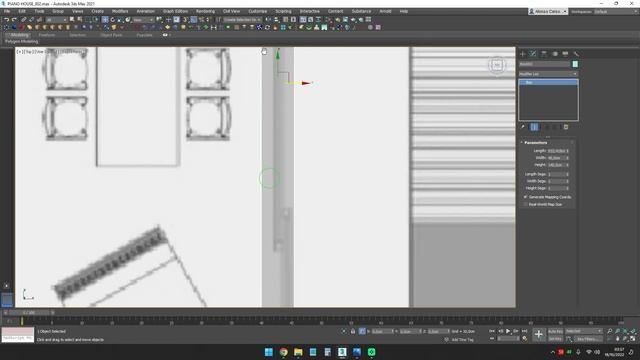Viewport: 640px width, 360px height.
Task: Open the Selected key filter dropdown
Action: pyautogui.click(x=584, y=331)
